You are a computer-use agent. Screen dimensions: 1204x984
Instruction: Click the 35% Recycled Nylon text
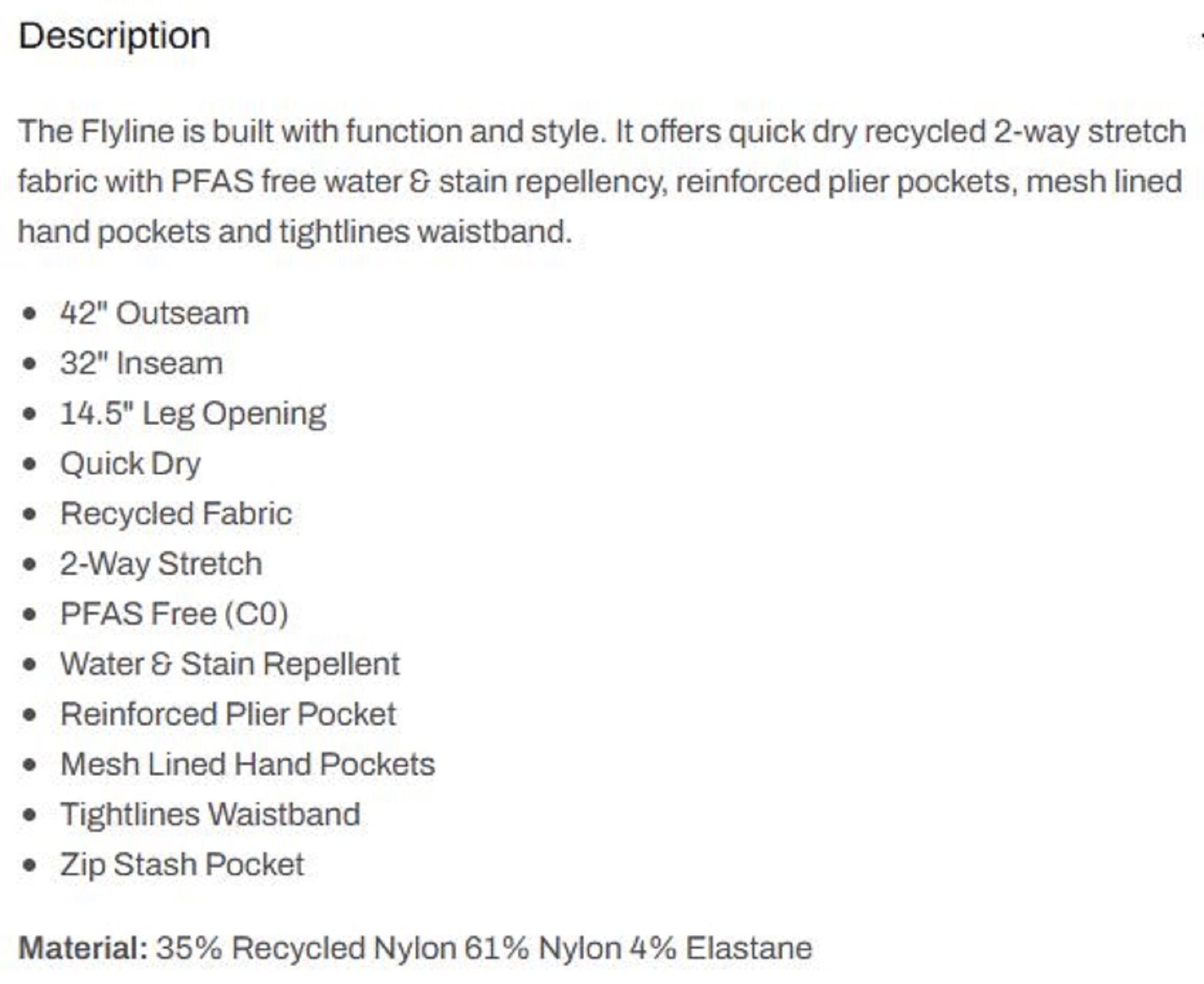(306, 948)
